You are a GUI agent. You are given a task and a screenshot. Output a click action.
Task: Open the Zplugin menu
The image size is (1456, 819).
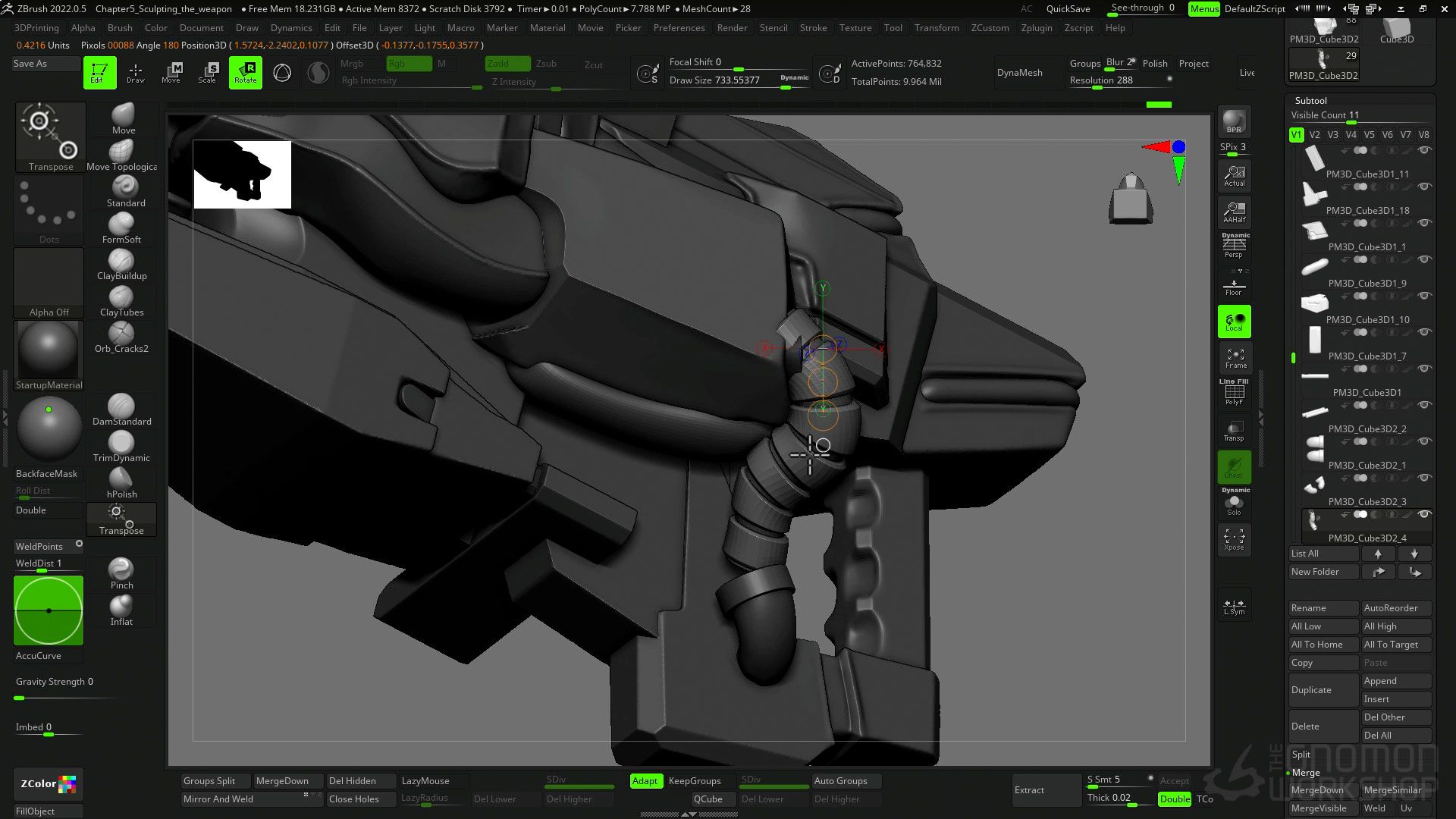point(1036,28)
